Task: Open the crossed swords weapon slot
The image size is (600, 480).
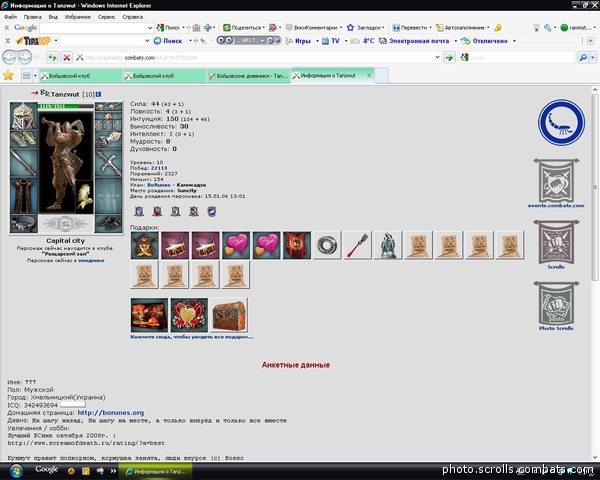Action: (108, 162)
